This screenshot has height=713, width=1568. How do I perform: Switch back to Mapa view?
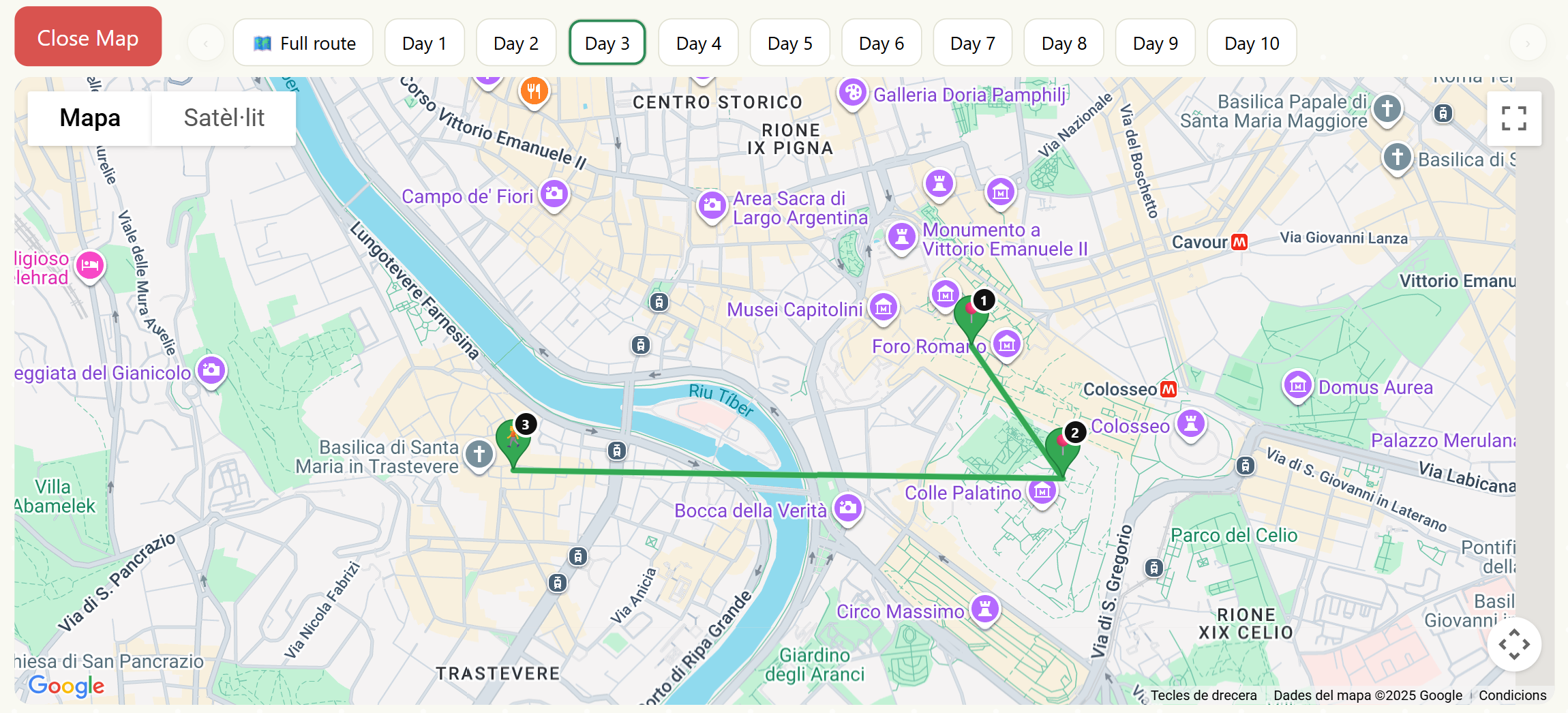tap(89, 117)
